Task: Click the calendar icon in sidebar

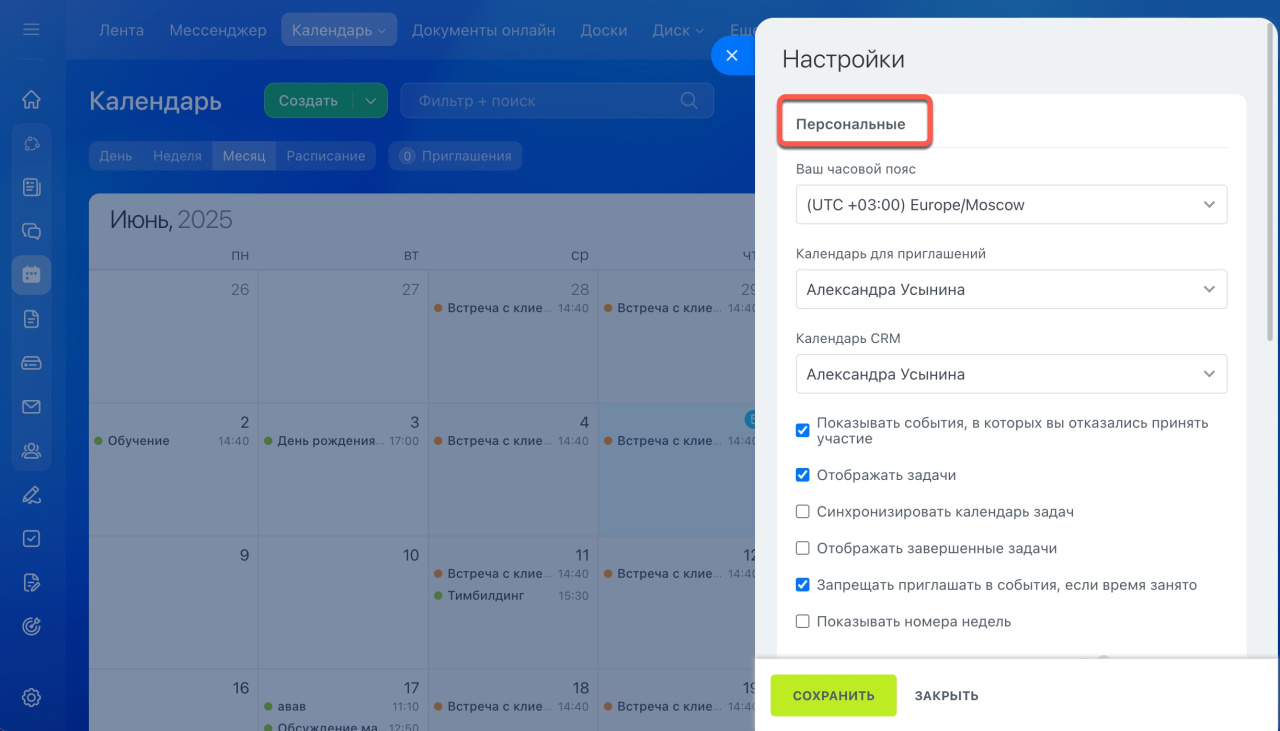Action: click(x=31, y=275)
